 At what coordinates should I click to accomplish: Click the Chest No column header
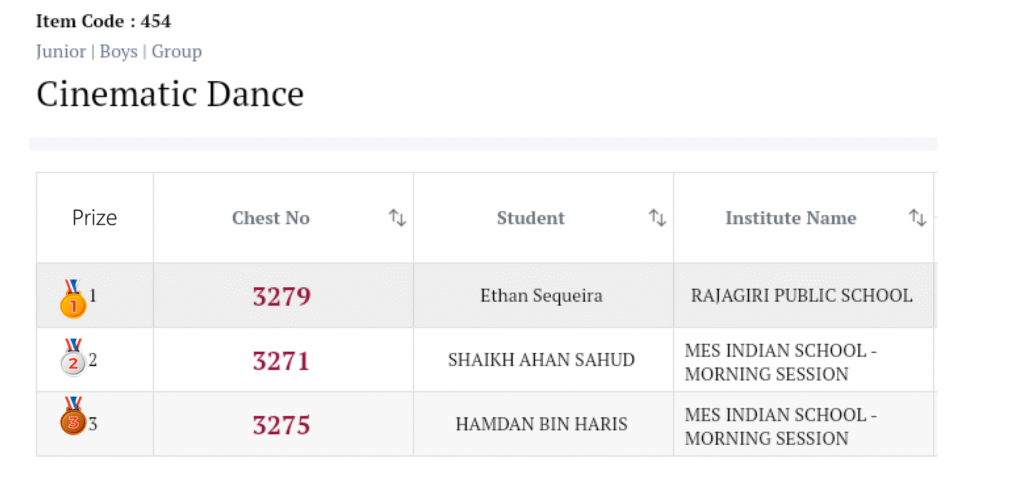click(271, 218)
